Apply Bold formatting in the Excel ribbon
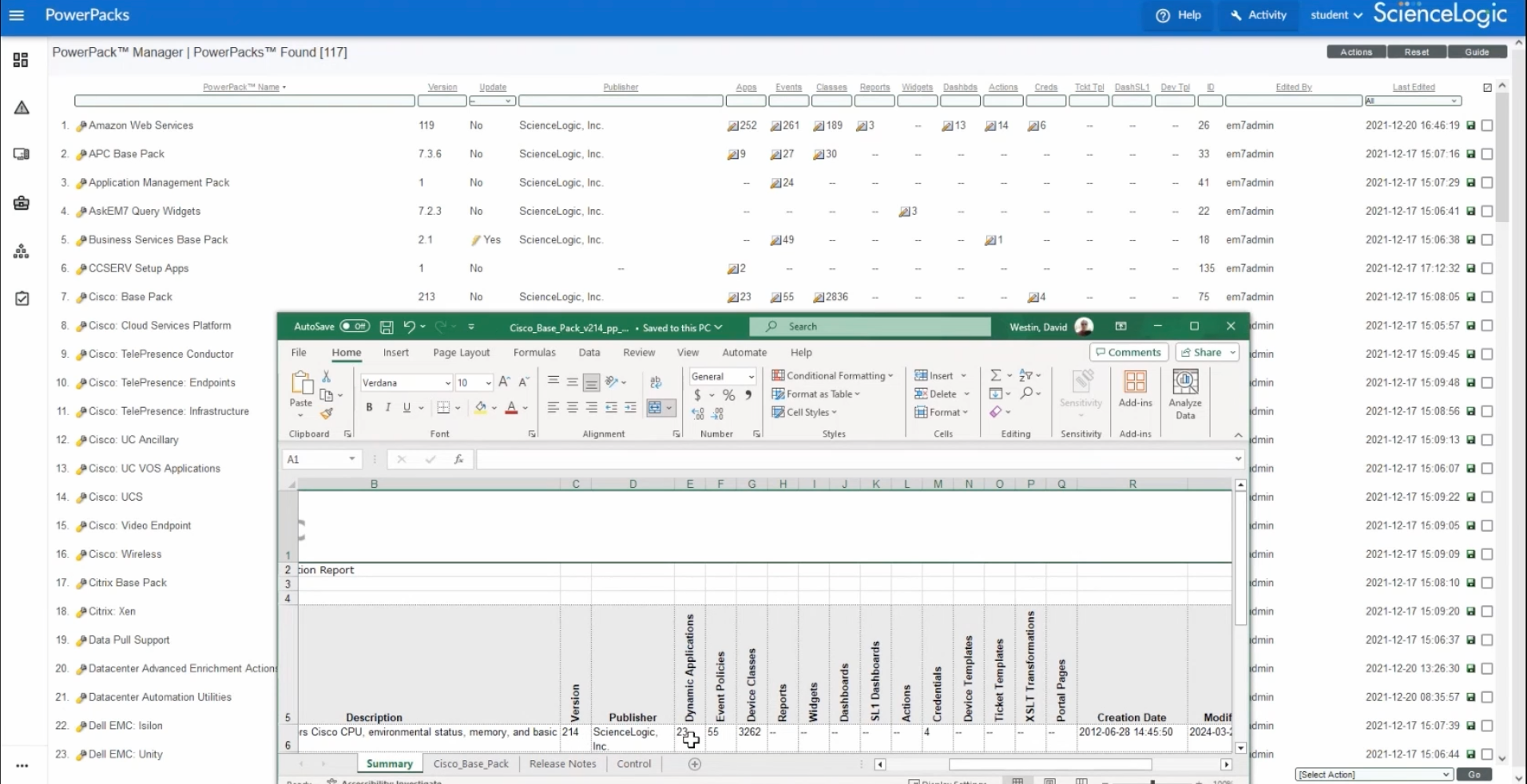The width and height of the screenshot is (1527, 784). point(369,407)
